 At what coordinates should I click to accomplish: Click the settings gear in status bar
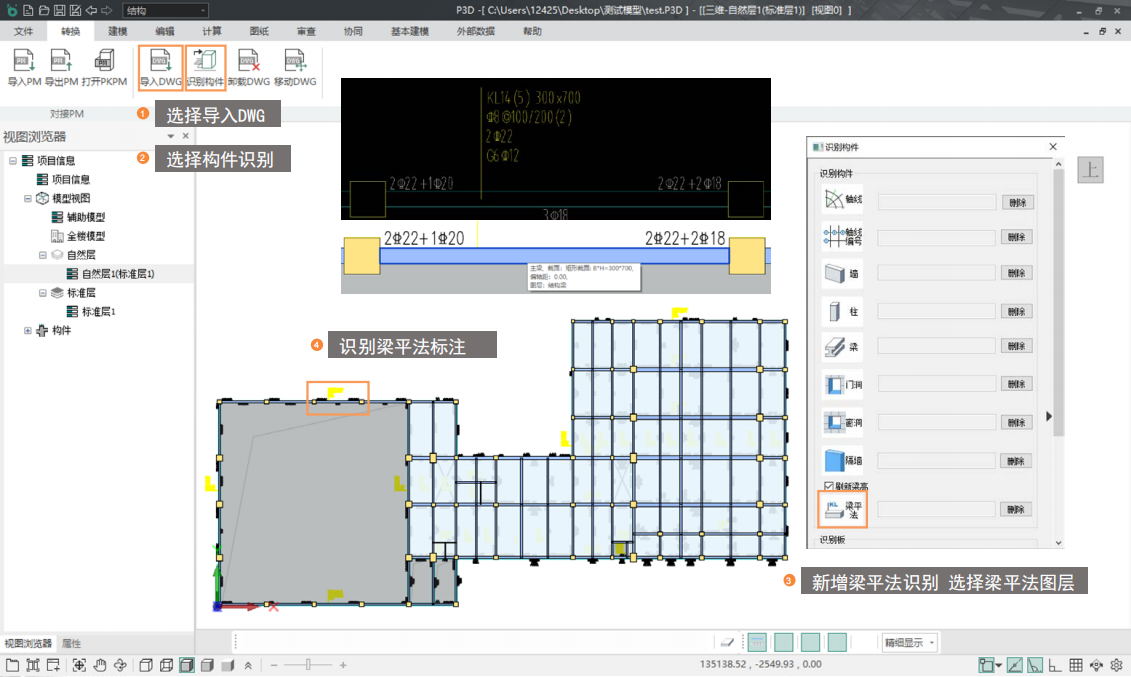click(1116, 665)
